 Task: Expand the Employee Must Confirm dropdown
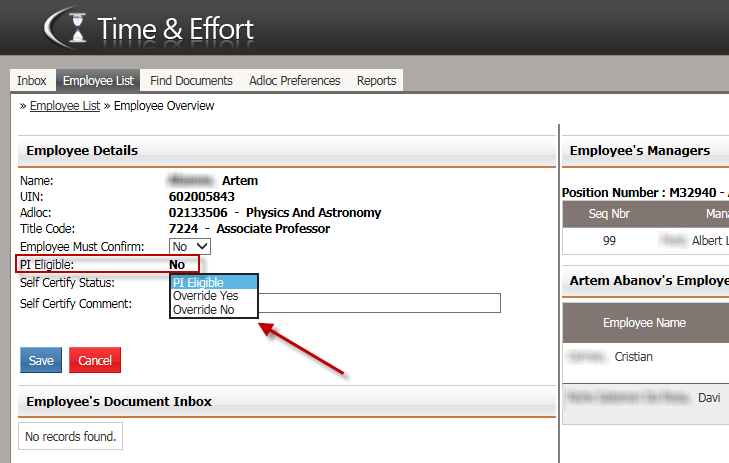[190, 246]
